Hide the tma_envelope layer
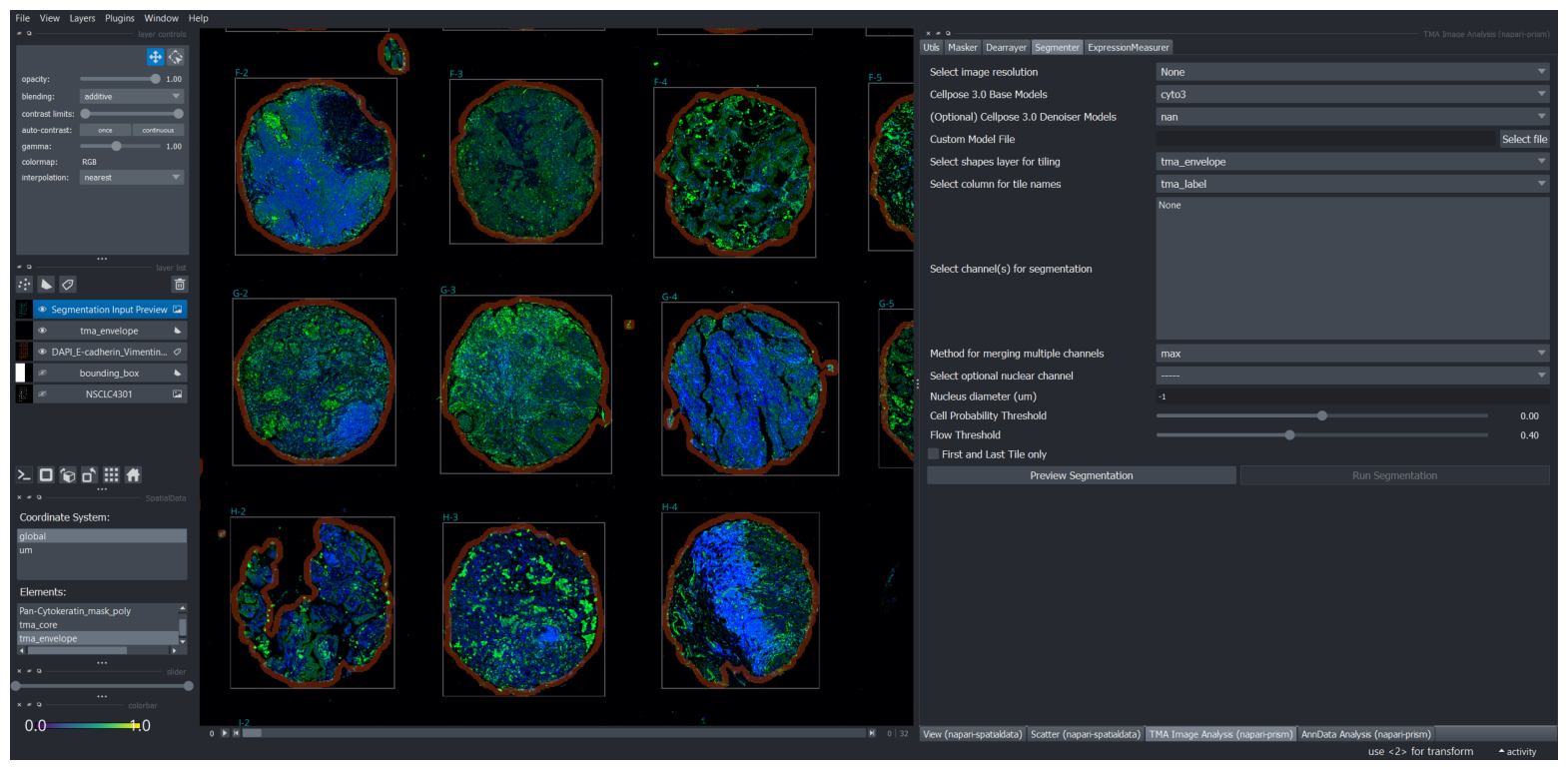Viewport: 1568px width, 770px height. [x=42, y=331]
